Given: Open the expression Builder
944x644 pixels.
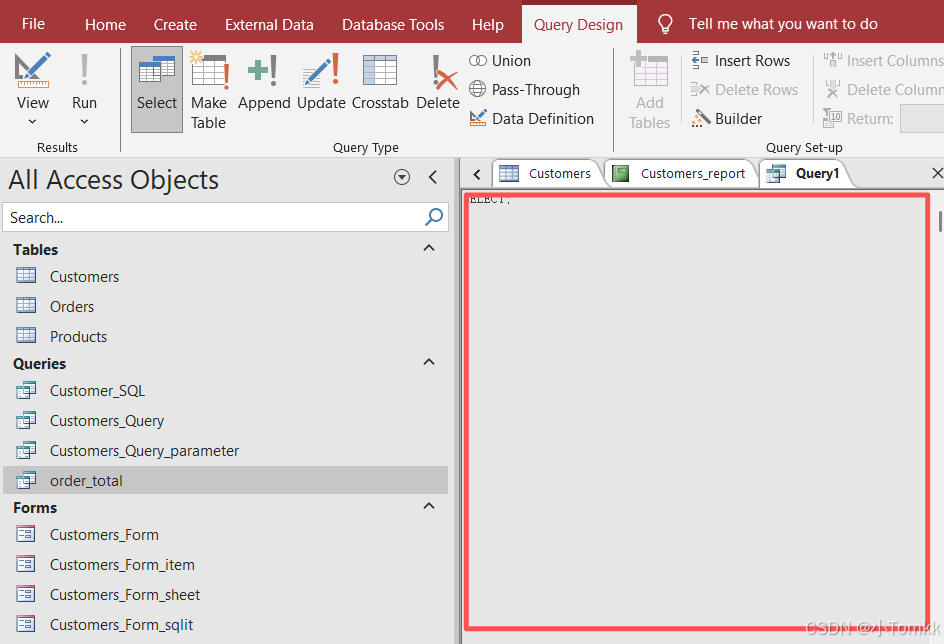Looking at the screenshot, I should [727, 119].
